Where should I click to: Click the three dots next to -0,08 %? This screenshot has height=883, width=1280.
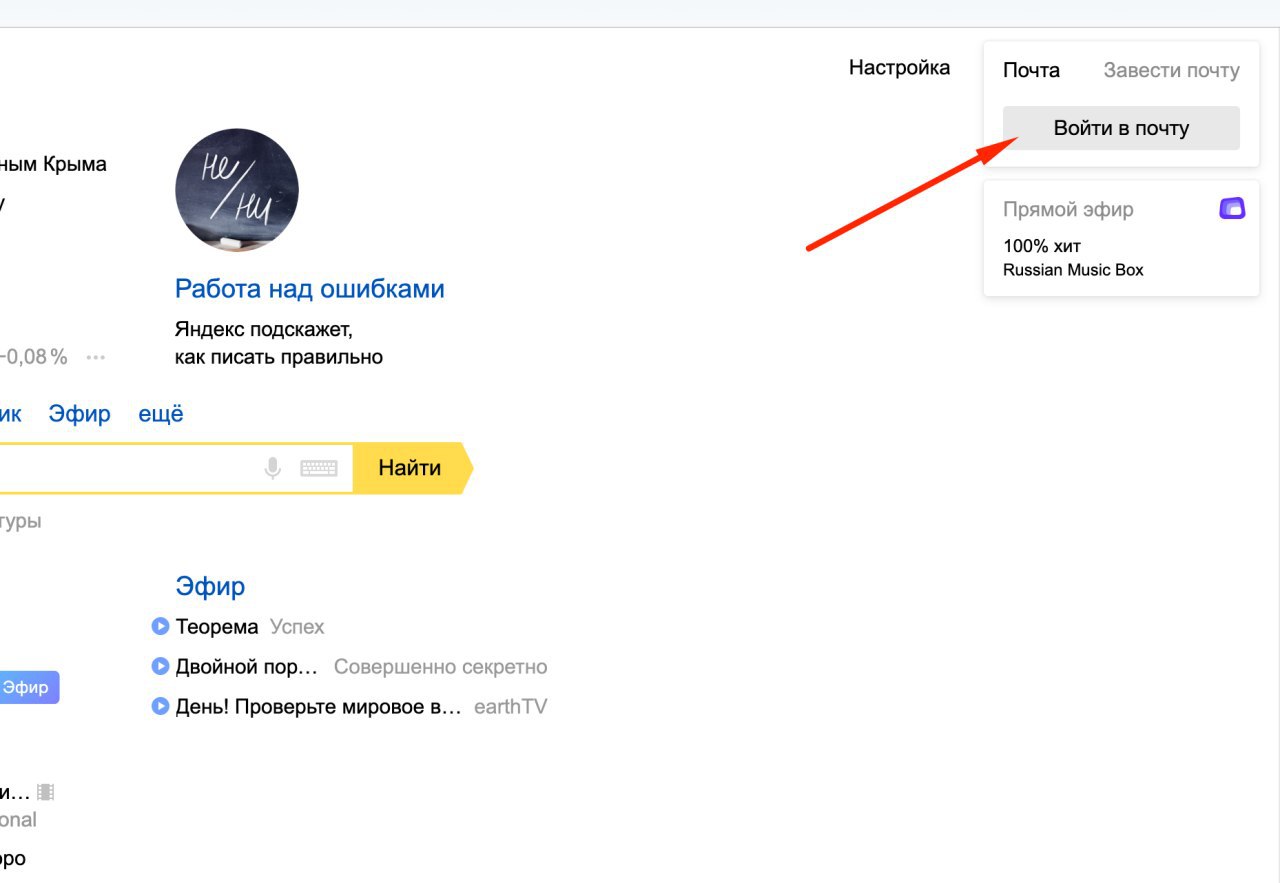pyautogui.click(x=96, y=357)
